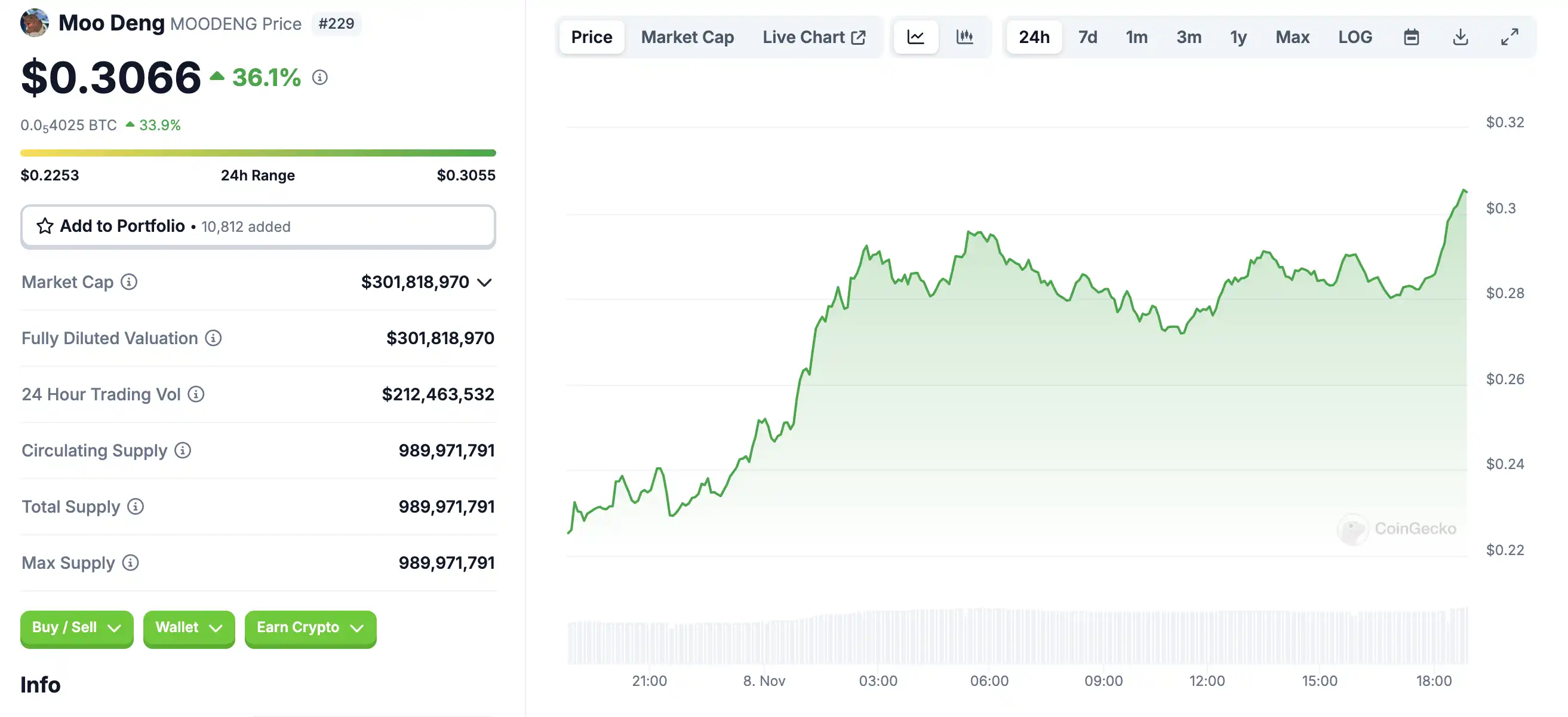Click the 24 Hour Trading Vol info icon
1568x717 pixels.
(x=196, y=394)
